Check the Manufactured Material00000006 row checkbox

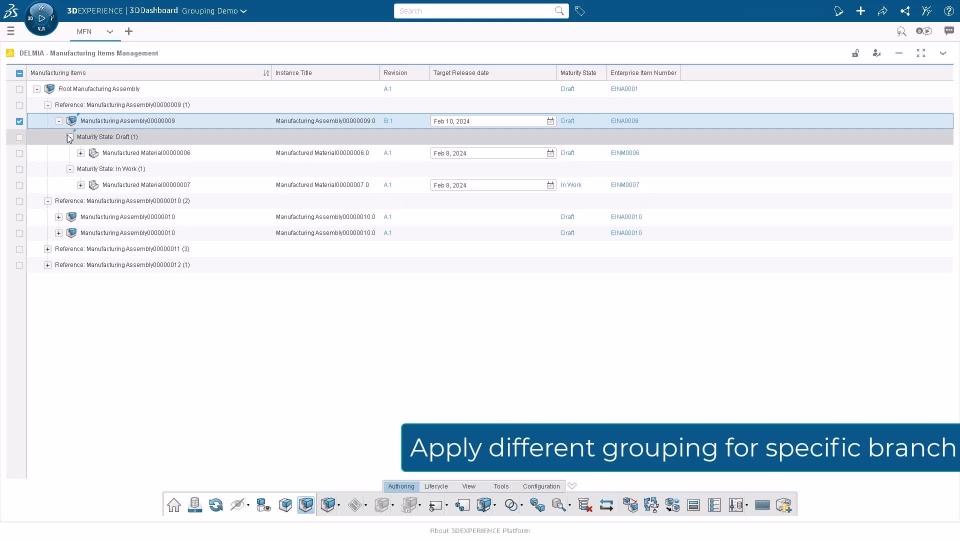click(x=20, y=153)
